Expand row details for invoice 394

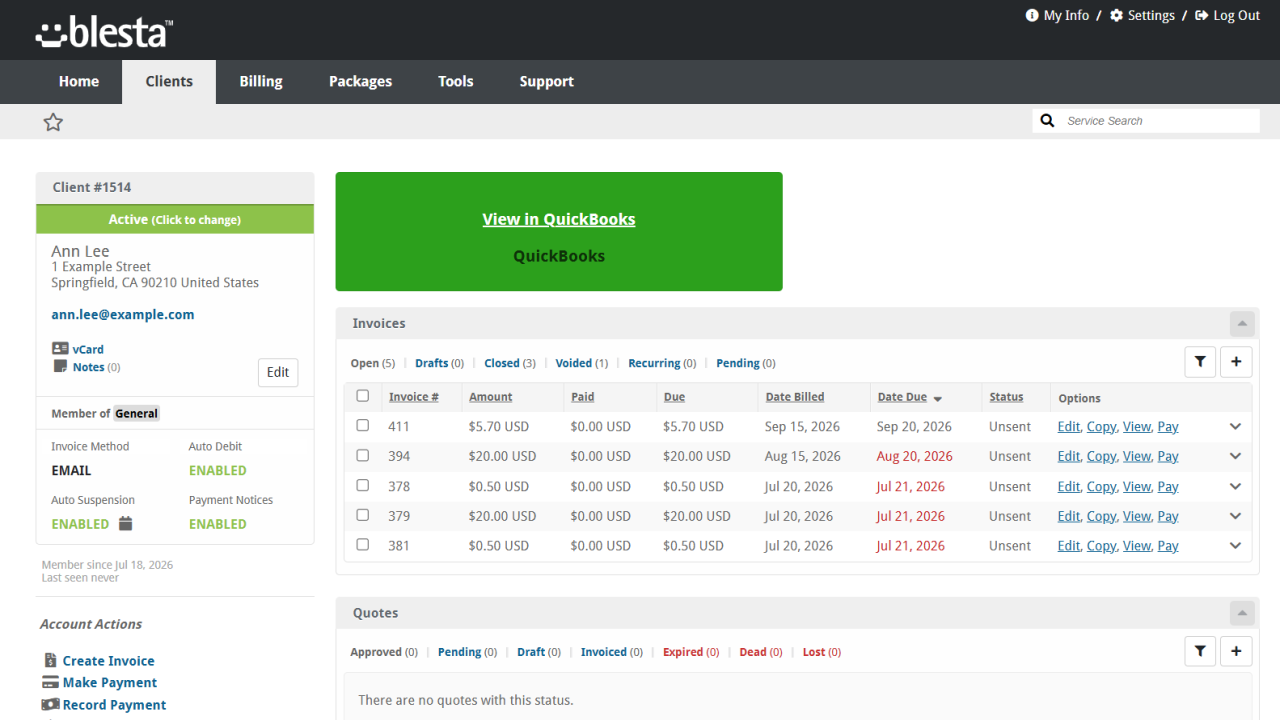coord(1235,456)
